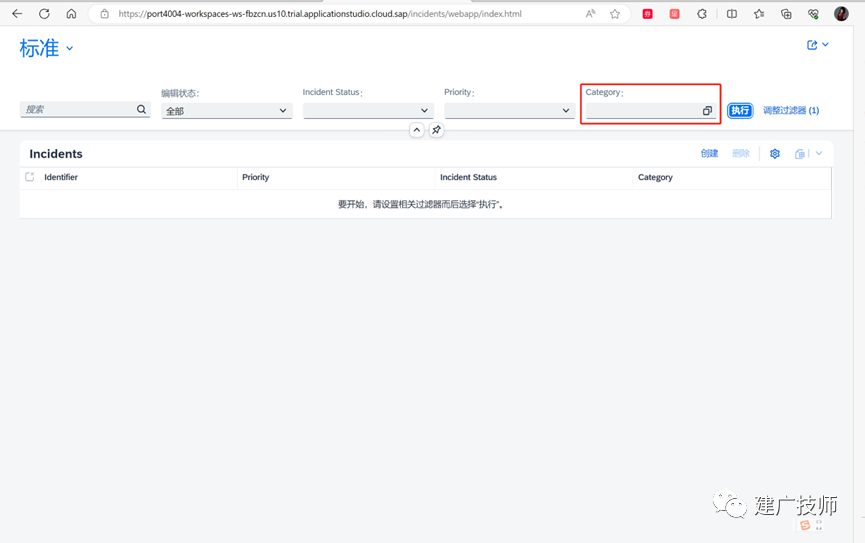The width and height of the screenshot is (865, 543).
Task: Open the browser extensions puzzle icon
Action: (702, 14)
